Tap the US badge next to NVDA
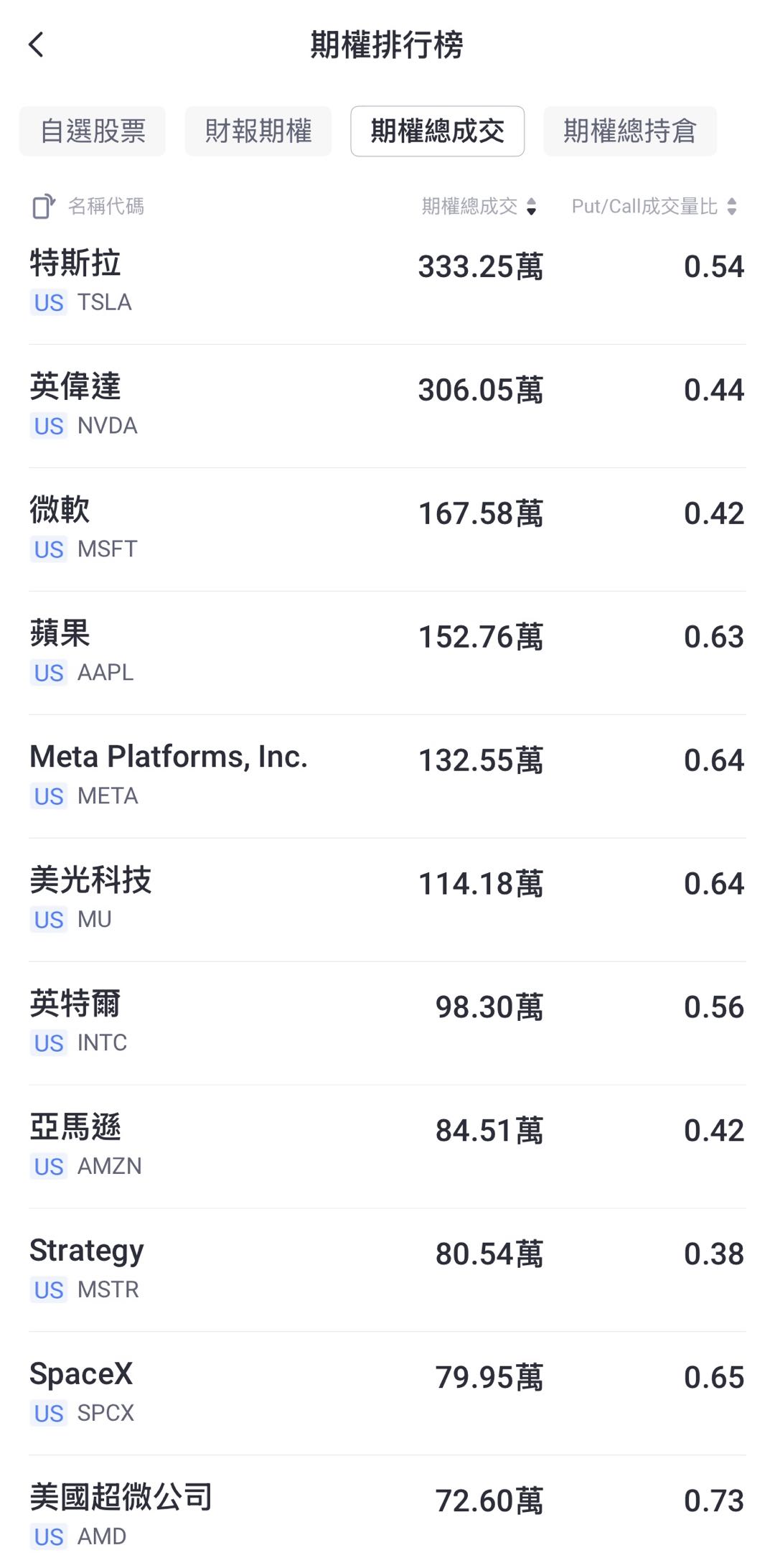 [x=49, y=426]
